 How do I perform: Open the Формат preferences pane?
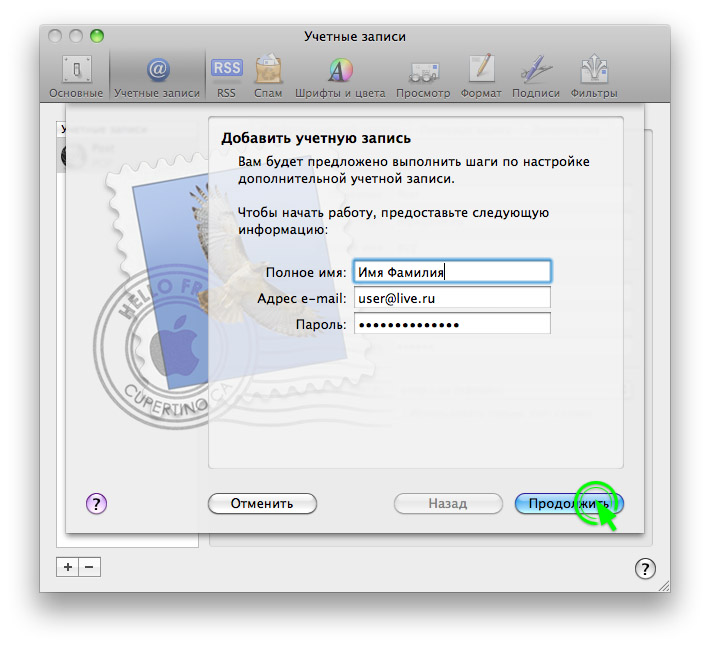tap(481, 76)
